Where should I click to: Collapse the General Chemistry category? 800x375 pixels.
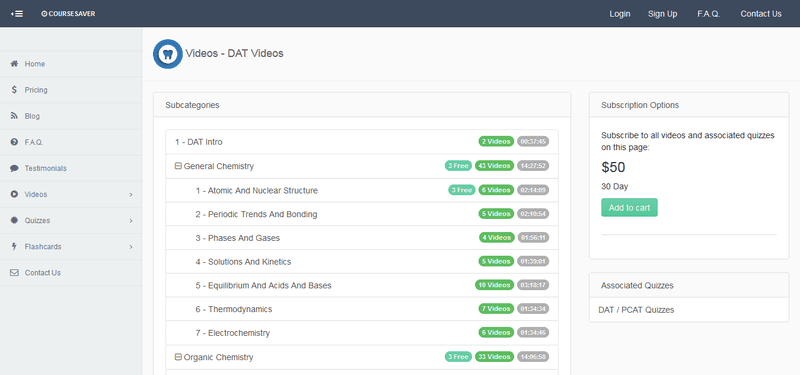[178, 166]
